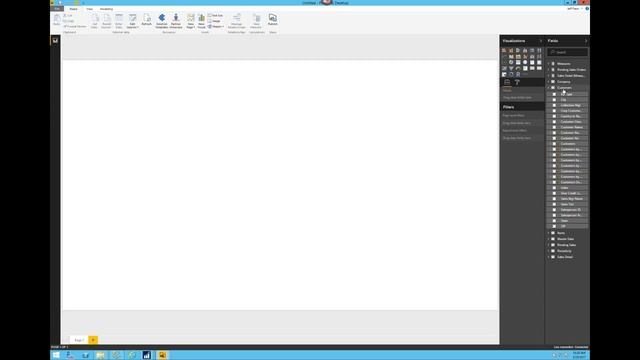640x360 pixels.
Task: Tick the State field checkbox
Action: pyautogui.click(x=554, y=221)
